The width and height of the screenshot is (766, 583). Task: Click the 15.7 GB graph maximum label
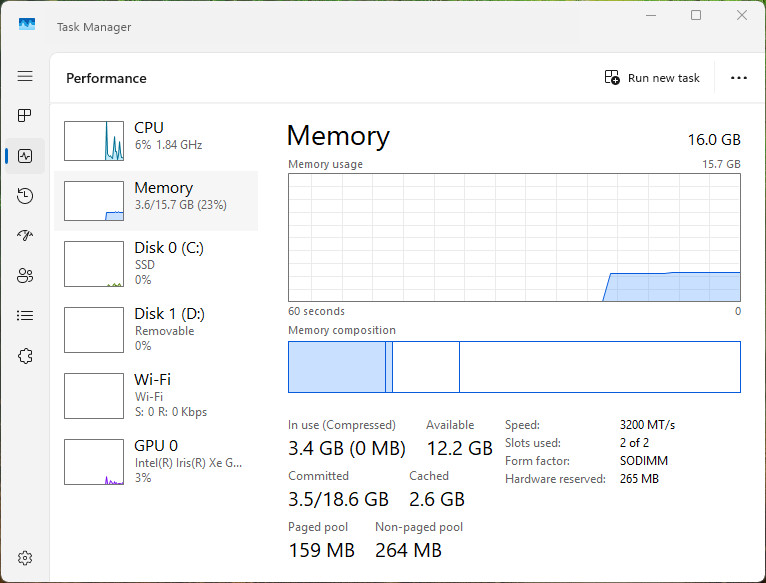(721, 164)
